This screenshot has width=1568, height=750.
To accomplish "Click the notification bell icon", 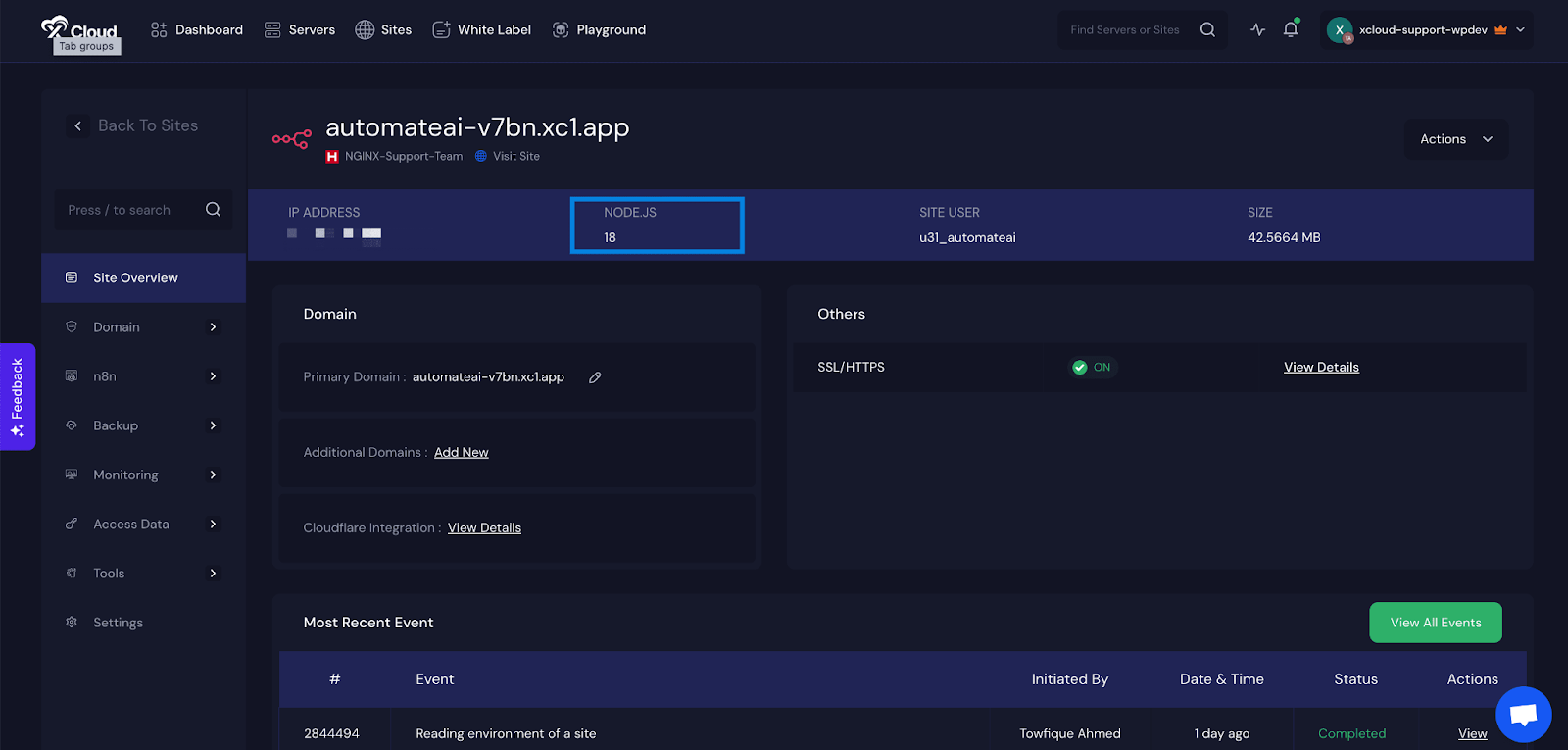I will pyautogui.click(x=1291, y=29).
